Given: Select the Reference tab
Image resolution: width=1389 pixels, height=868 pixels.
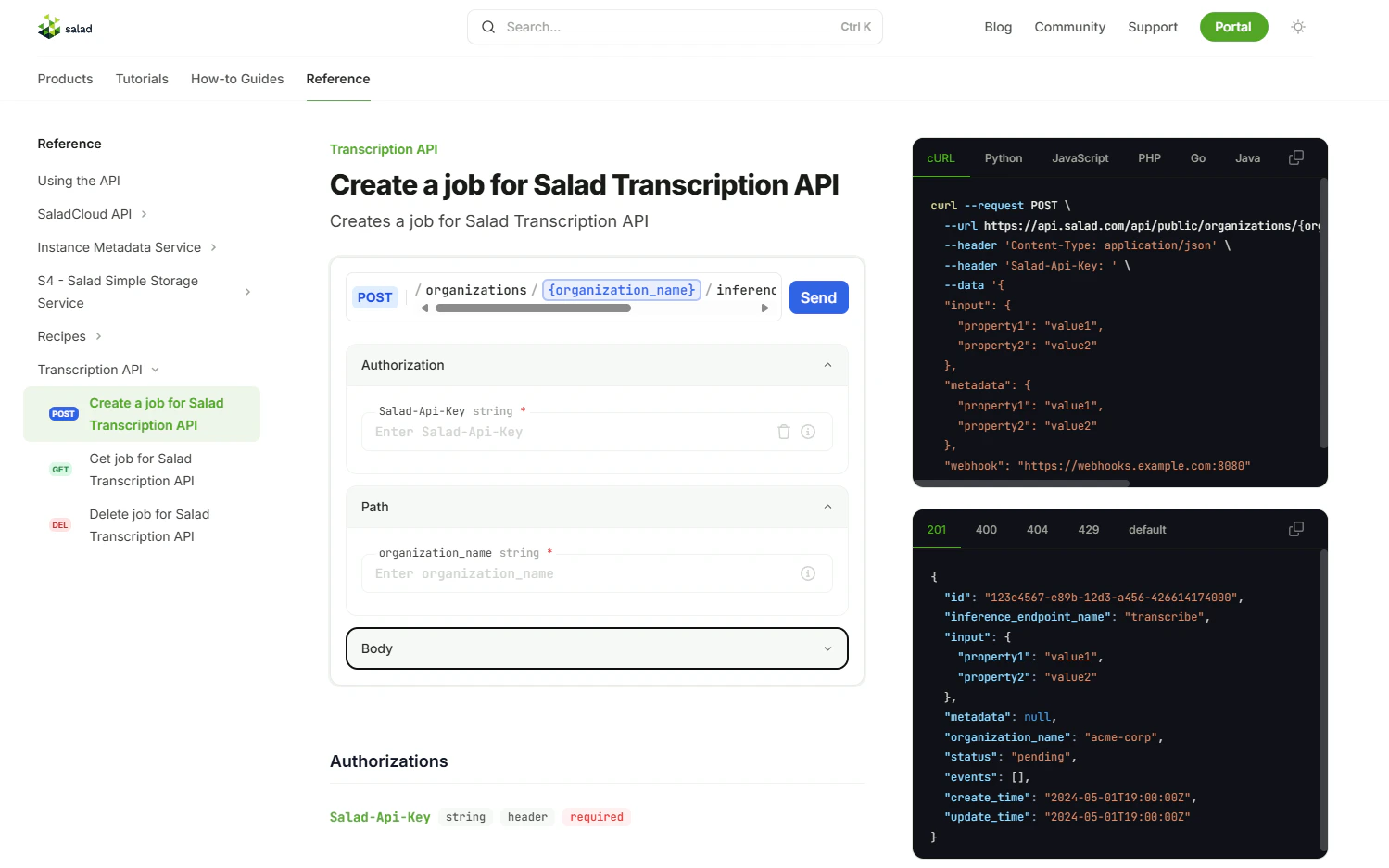Looking at the screenshot, I should (338, 79).
